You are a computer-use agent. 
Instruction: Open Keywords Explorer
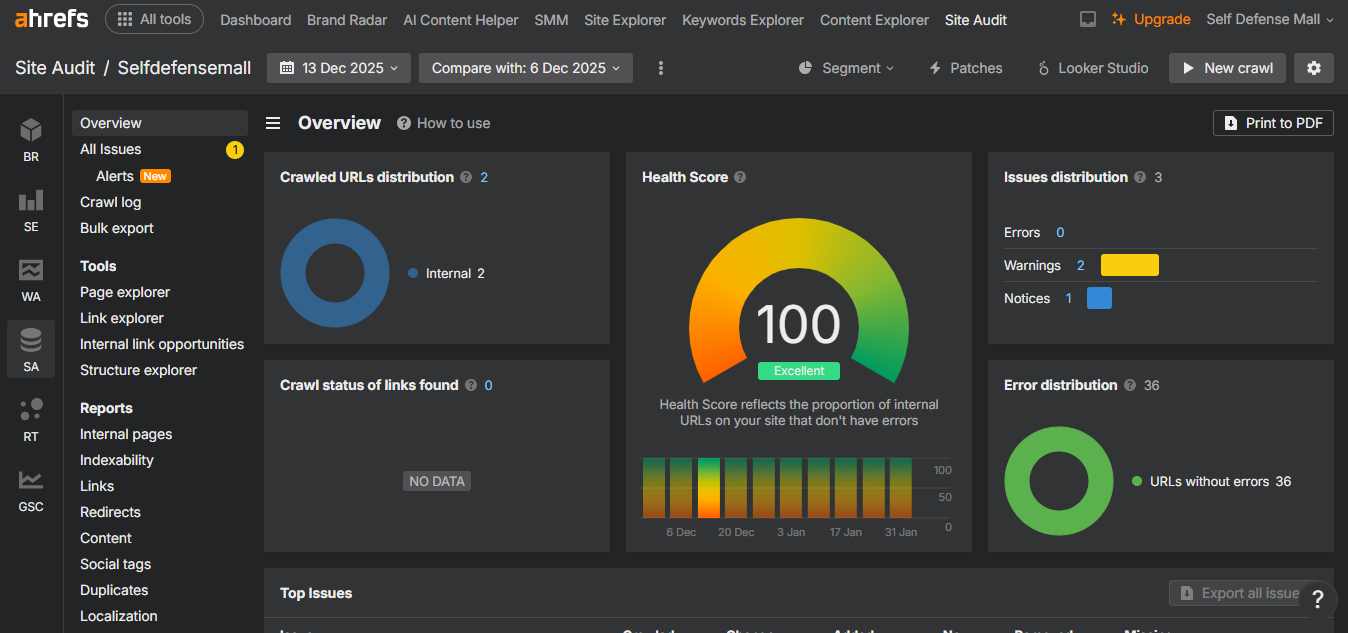[743, 20]
